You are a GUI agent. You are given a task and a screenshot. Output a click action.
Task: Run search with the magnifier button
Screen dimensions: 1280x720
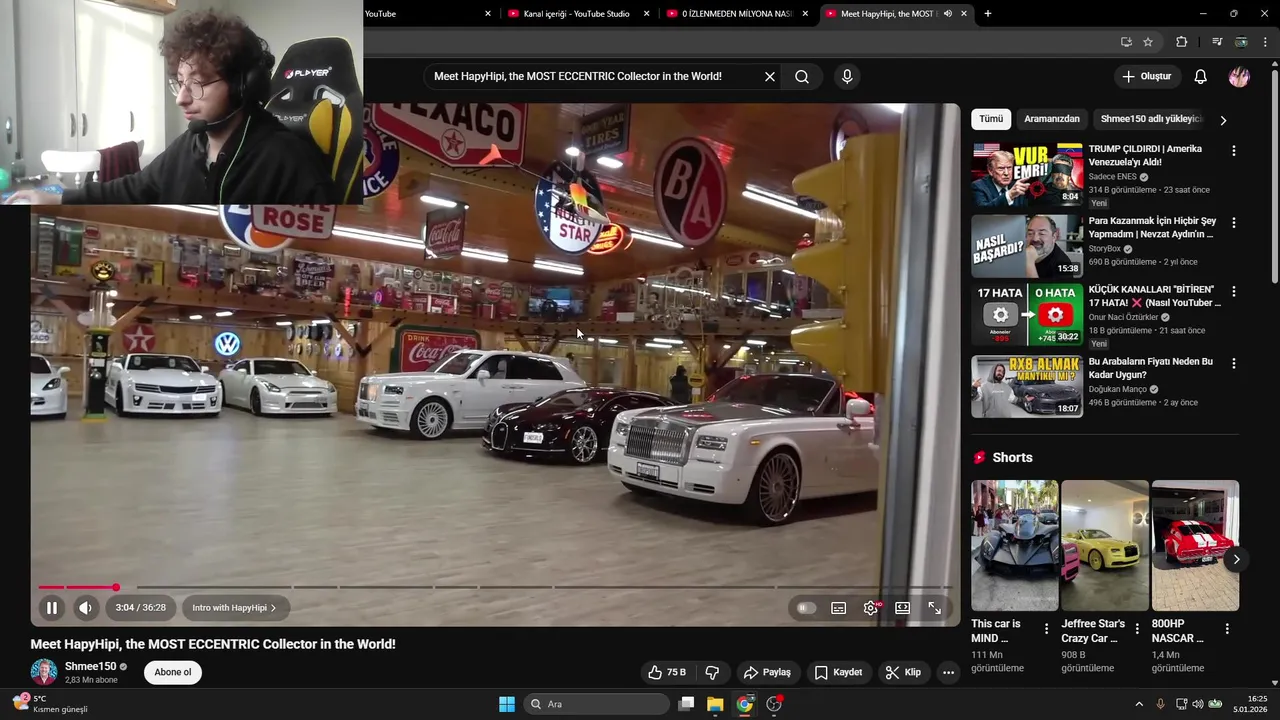pos(802,76)
